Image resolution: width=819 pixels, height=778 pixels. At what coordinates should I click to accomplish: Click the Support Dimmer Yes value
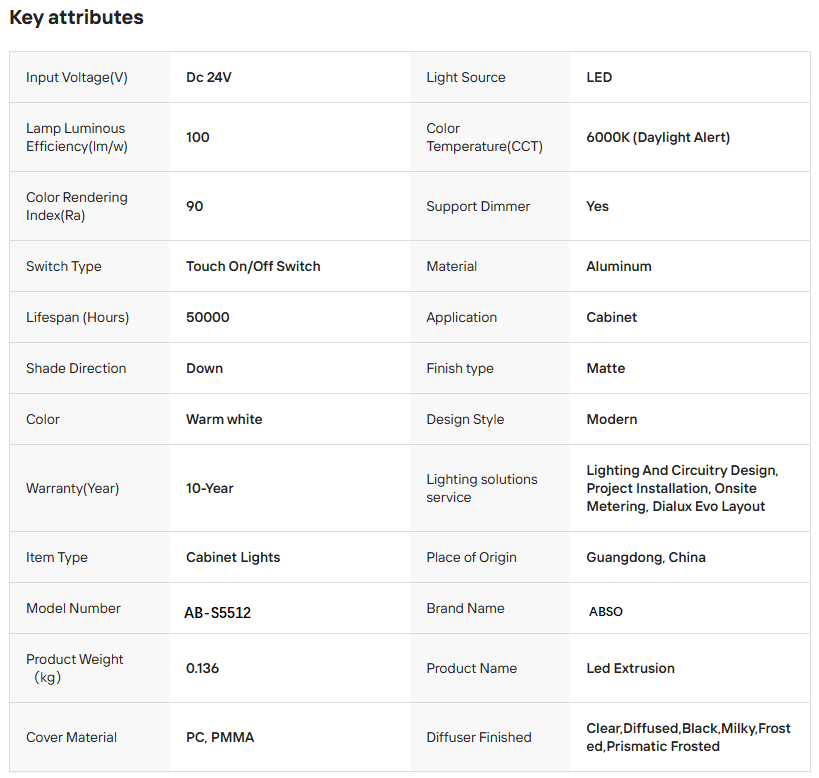598,206
